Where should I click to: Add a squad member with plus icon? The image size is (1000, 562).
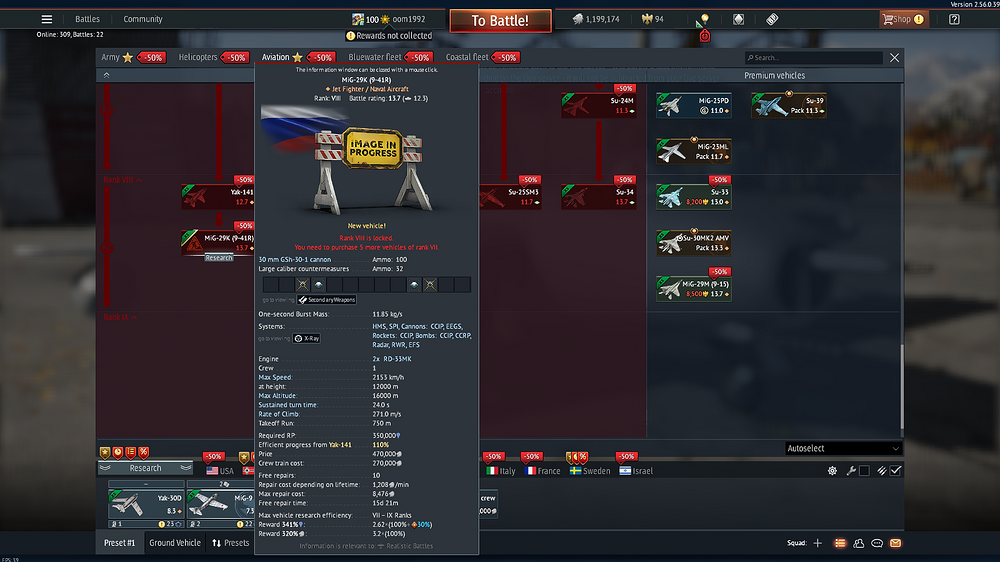click(818, 543)
